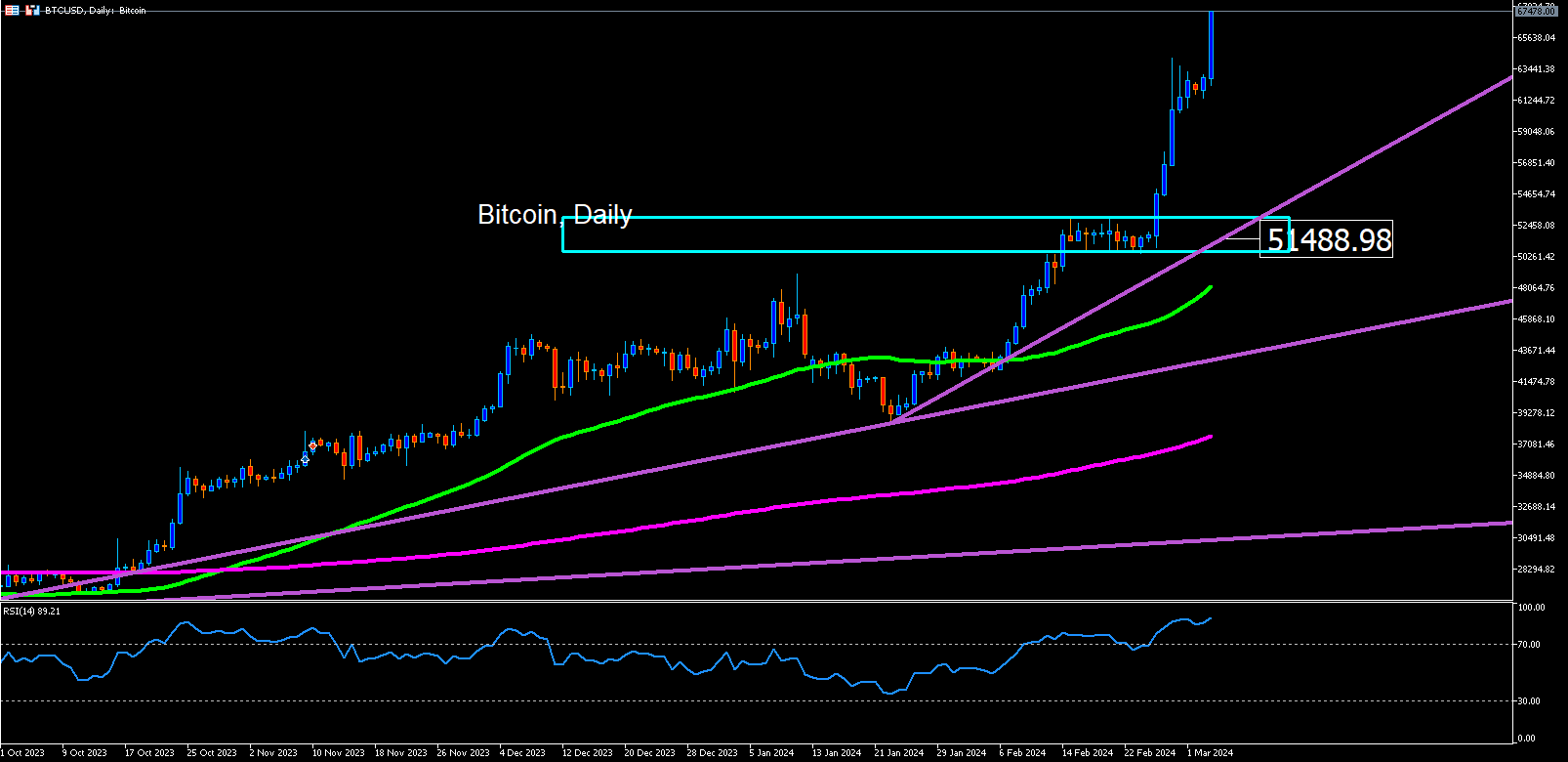Click the RSI 100.00 scale label

[x=1532, y=608]
